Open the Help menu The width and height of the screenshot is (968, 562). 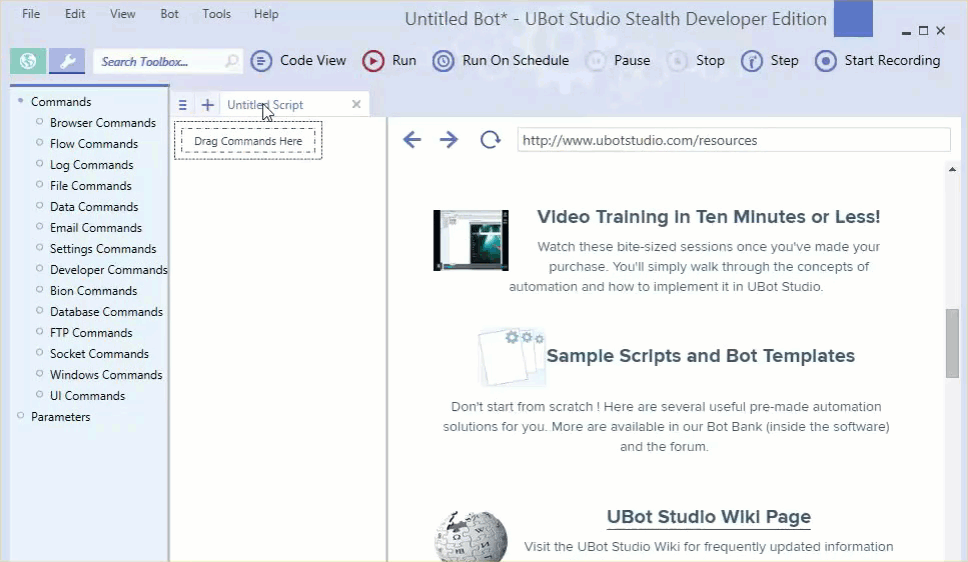tap(266, 14)
